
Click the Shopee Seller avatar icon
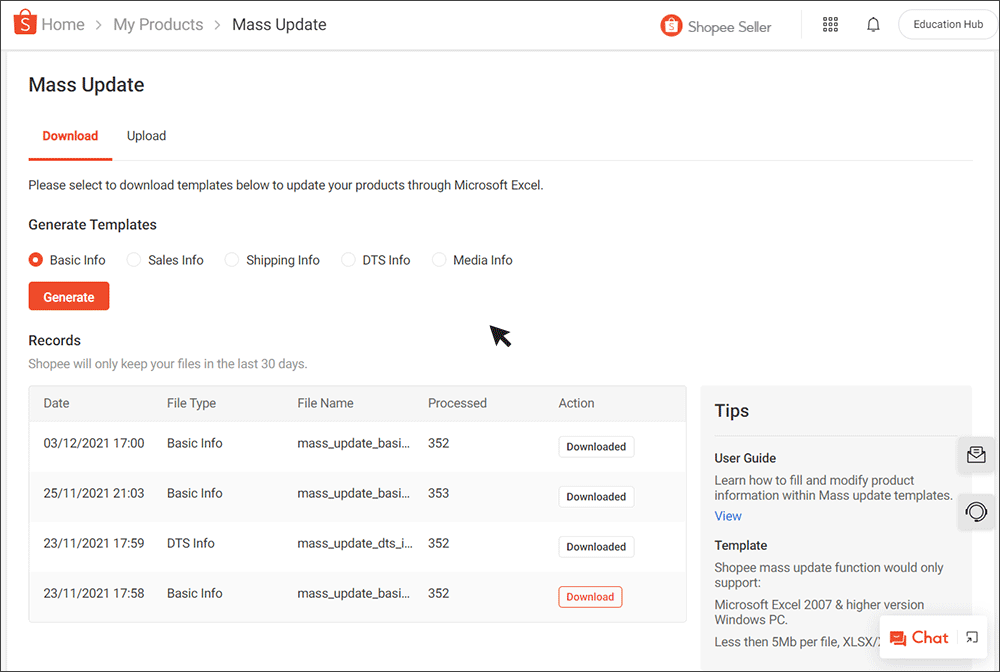click(671, 26)
